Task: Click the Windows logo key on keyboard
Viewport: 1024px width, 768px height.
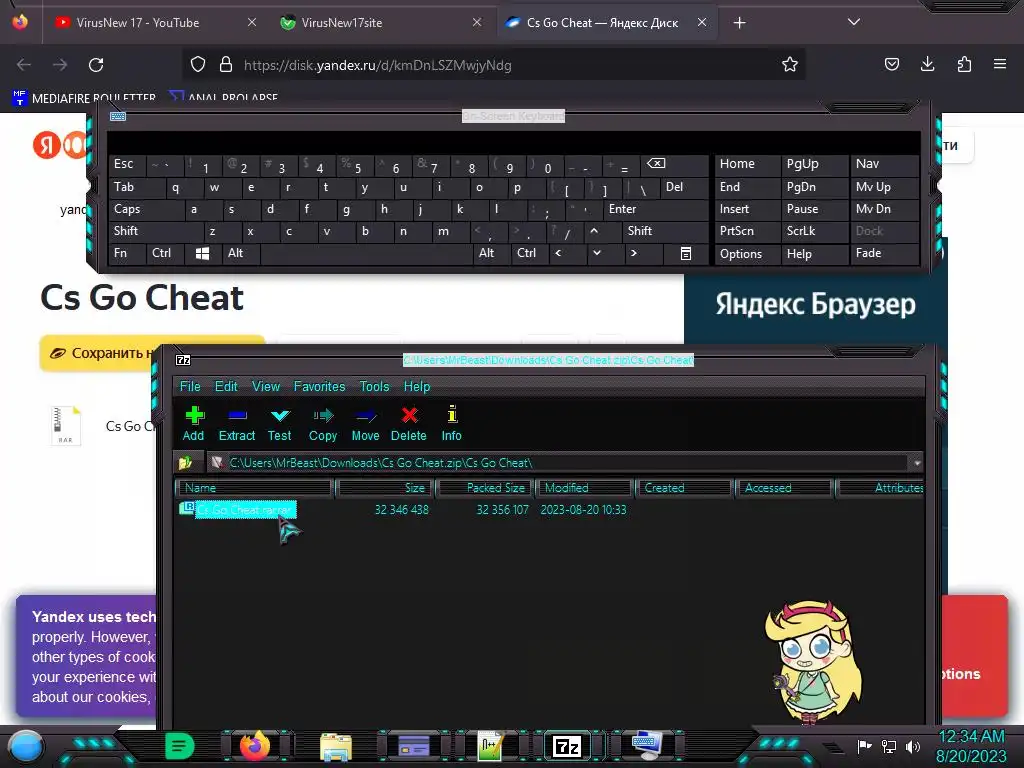Action: 202,253
